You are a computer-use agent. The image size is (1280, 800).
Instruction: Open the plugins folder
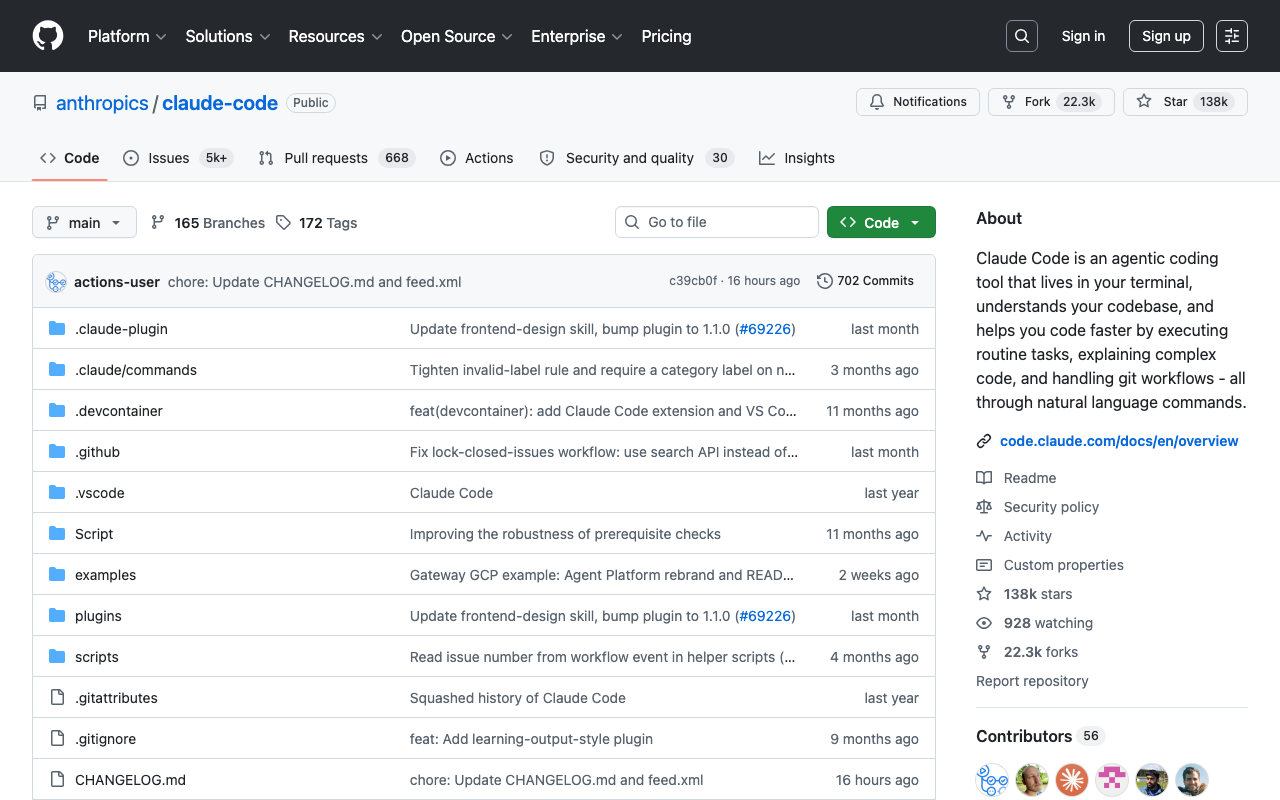click(98, 616)
